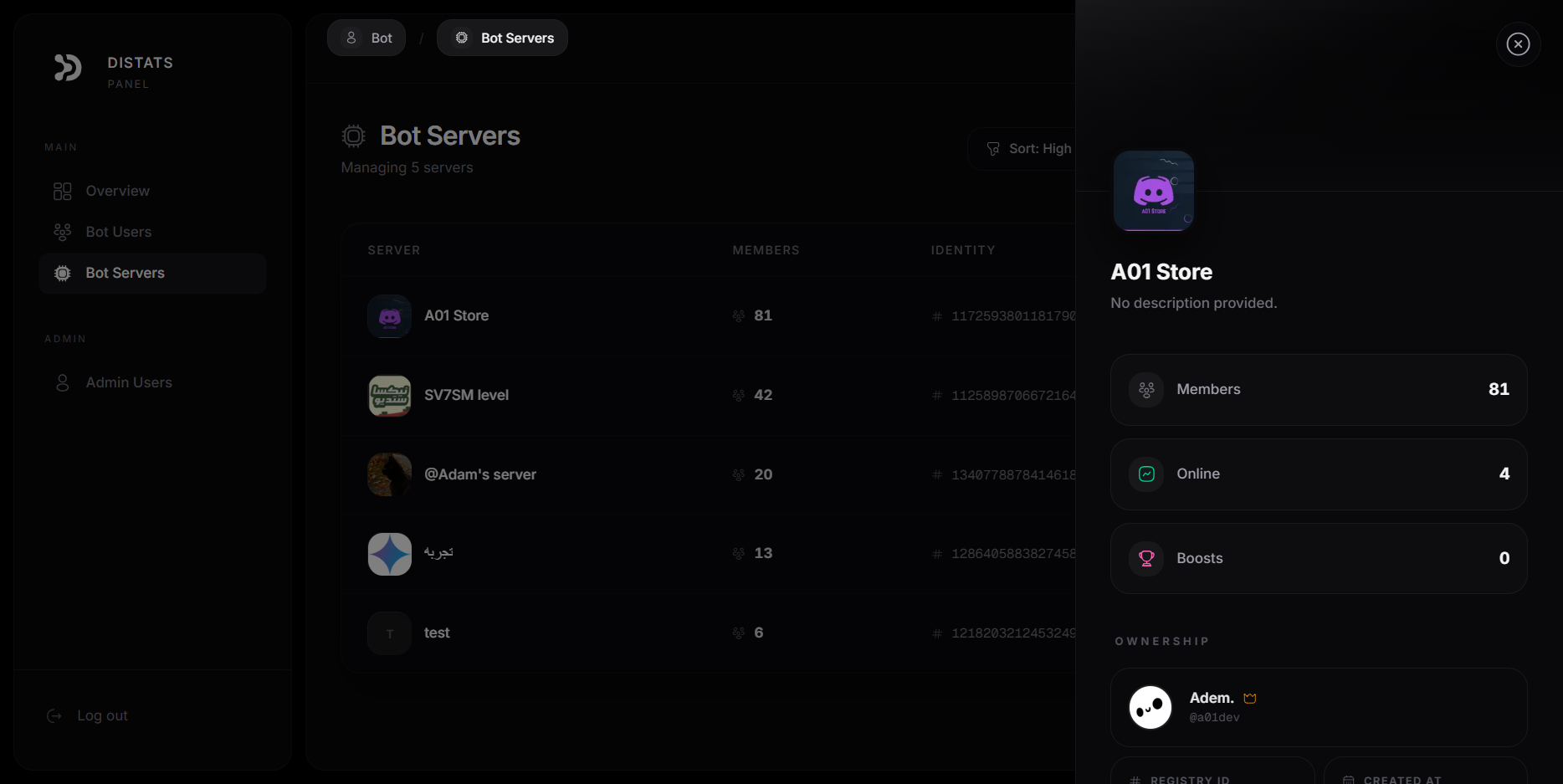Click the Overview grid icon in the sidebar
This screenshot has width=1563, height=784.
pos(62,191)
